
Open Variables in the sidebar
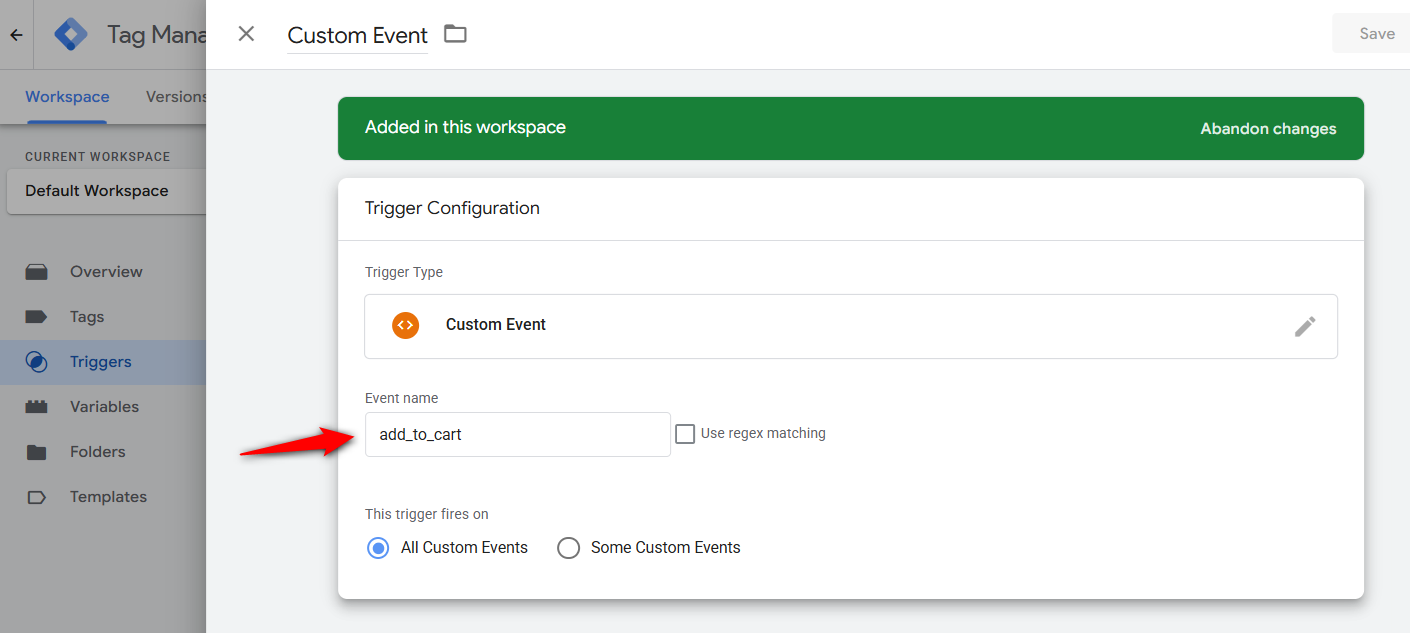pyautogui.click(x=104, y=407)
